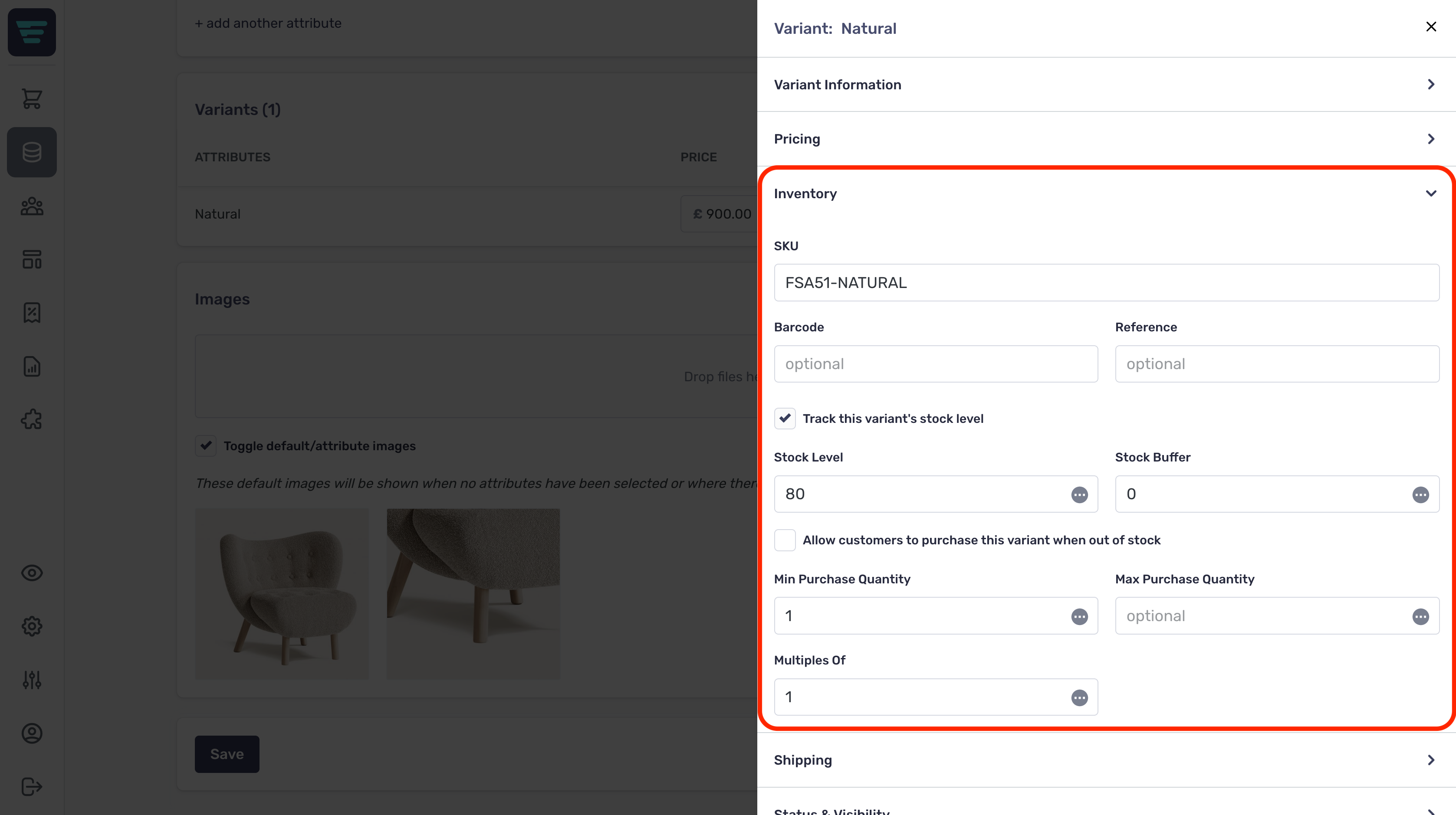Click the options dots in Multiples Of field

[x=1079, y=697]
